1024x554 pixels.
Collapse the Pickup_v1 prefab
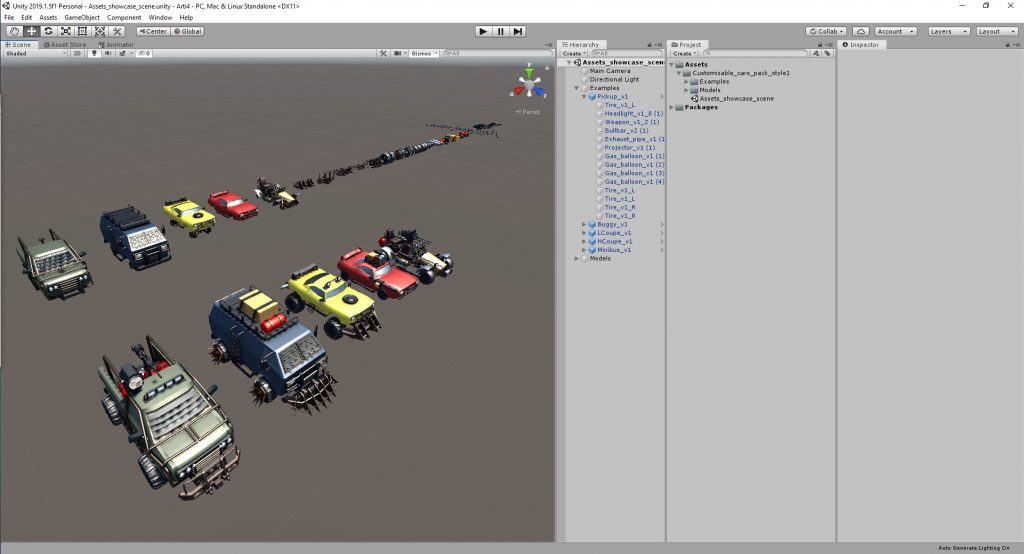584,96
